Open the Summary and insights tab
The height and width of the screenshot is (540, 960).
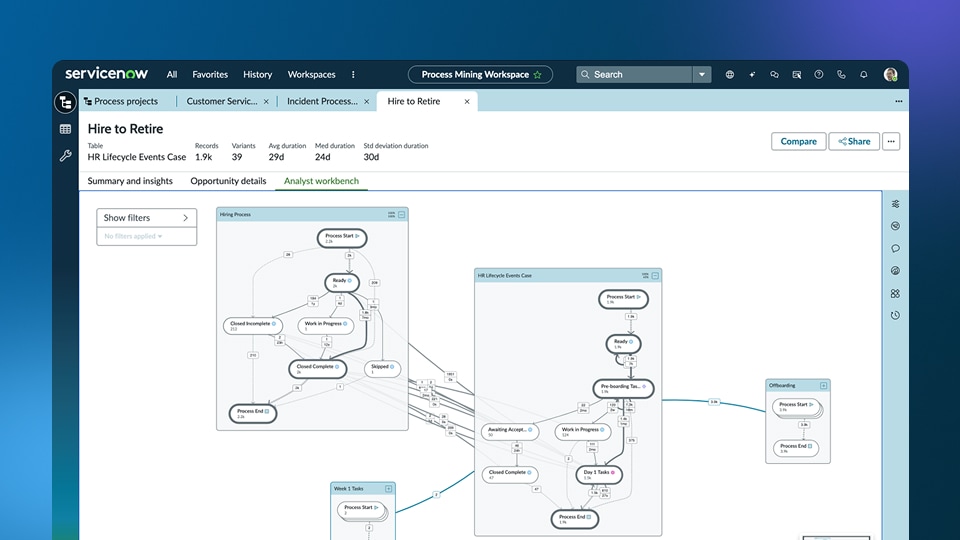click(130, 181)
